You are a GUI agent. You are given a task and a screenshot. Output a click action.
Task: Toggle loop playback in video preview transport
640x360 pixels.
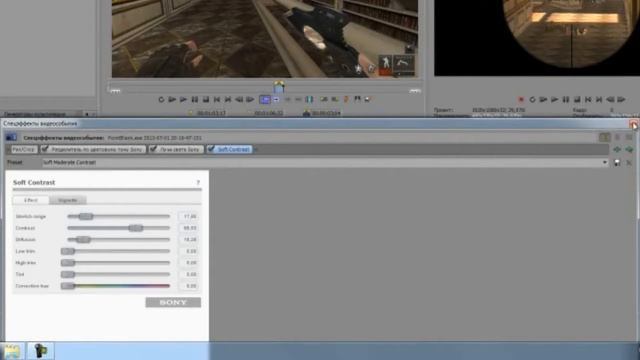(532, 99)
